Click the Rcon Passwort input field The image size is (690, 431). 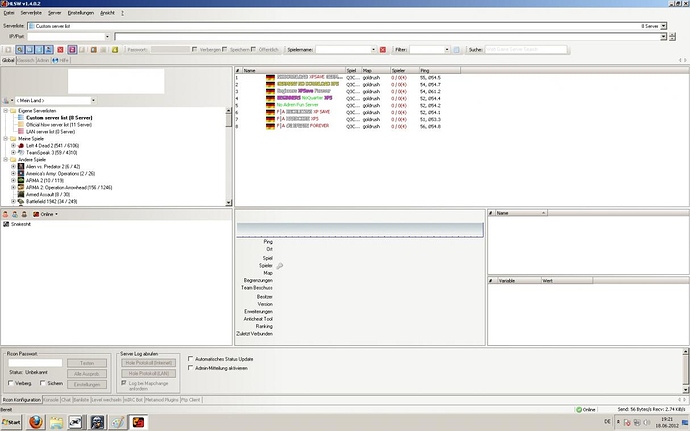coord(35,362)
